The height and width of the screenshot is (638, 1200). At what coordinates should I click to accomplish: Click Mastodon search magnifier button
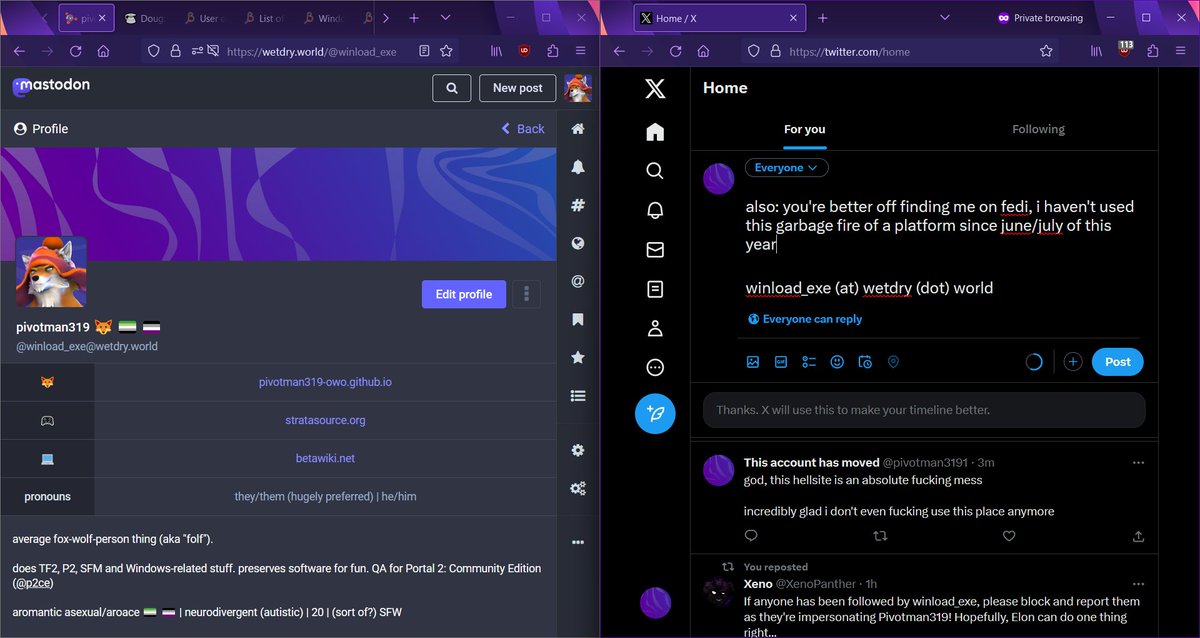[x=452, y=88]
